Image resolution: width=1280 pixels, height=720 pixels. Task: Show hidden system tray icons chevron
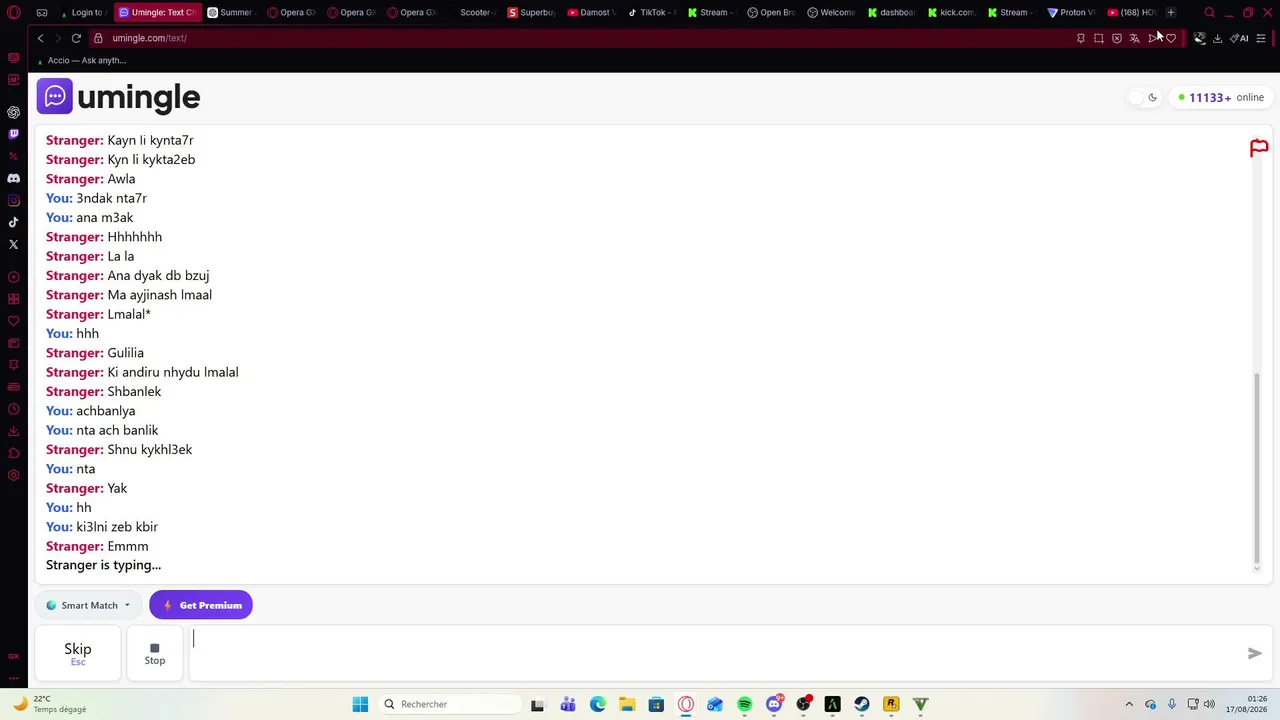(x=1129, y=704)
